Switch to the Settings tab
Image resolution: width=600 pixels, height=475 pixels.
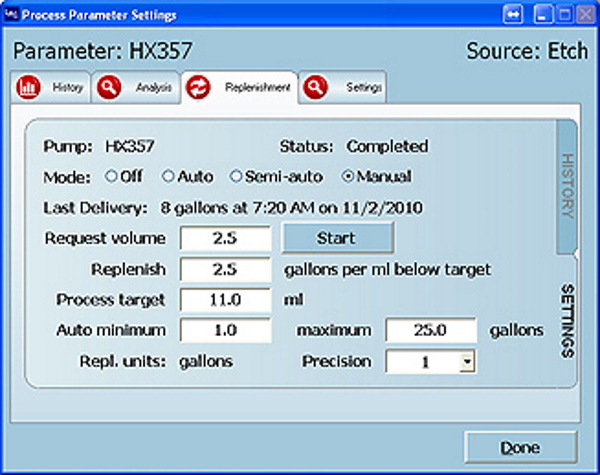[x=342, y=87]
